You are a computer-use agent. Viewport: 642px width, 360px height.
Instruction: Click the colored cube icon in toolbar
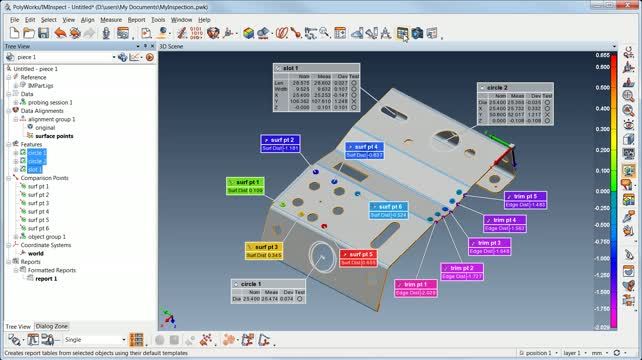(248, 33)
